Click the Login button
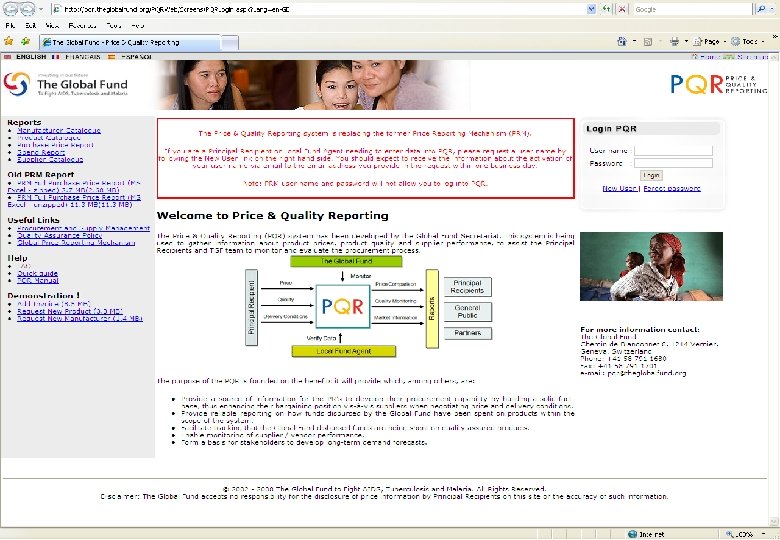 pyautogui.click(x=651, y=176)
